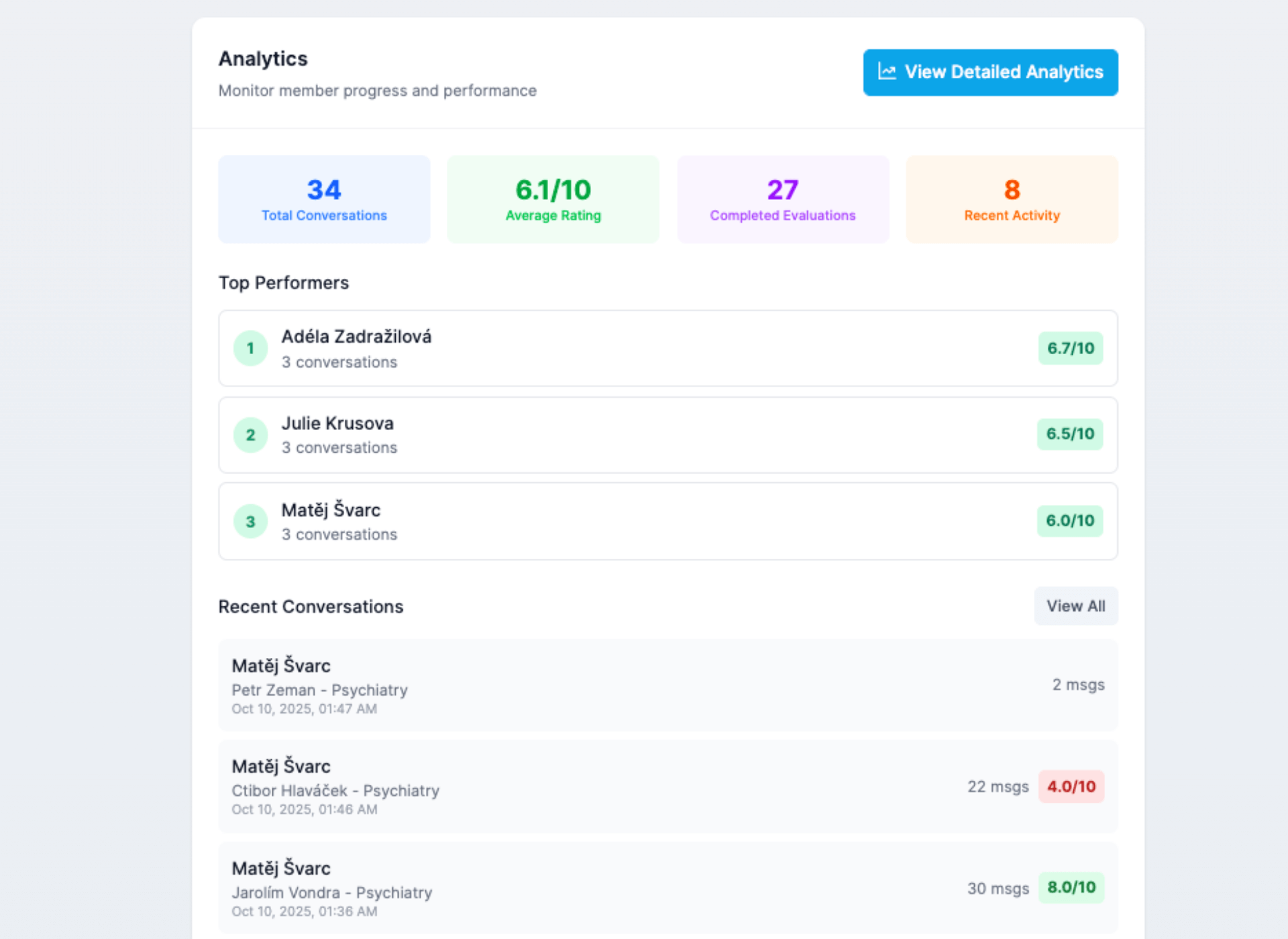The height and width of the screenshot is (939, 1288).
Task: Open the View Detailed Analytics button
Action: [990, 72]
